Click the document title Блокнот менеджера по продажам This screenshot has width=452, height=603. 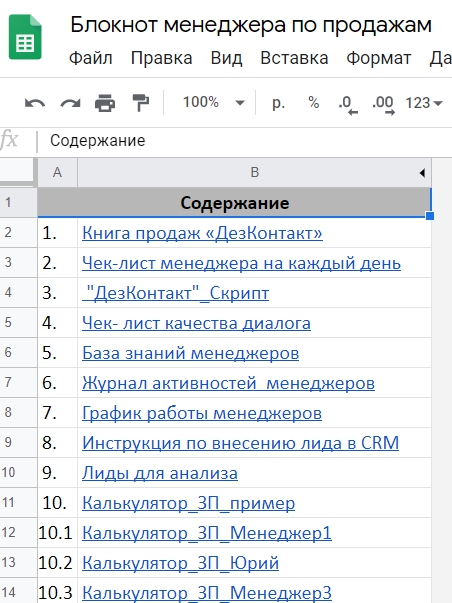(x=251, y=25)
